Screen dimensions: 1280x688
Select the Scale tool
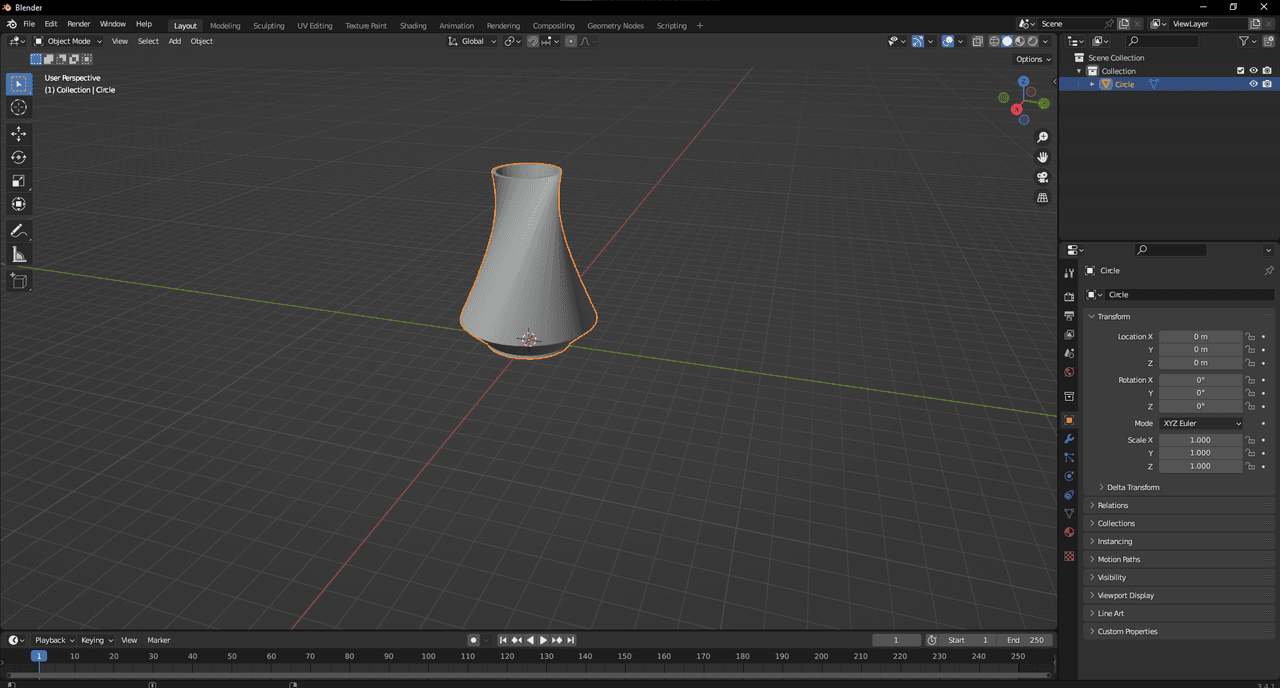[x=18, y=181]
